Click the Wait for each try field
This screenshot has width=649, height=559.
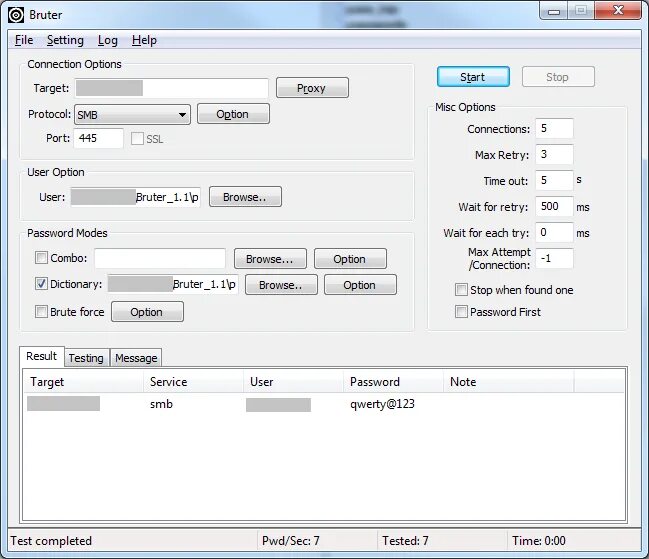[x=554, y=233]
